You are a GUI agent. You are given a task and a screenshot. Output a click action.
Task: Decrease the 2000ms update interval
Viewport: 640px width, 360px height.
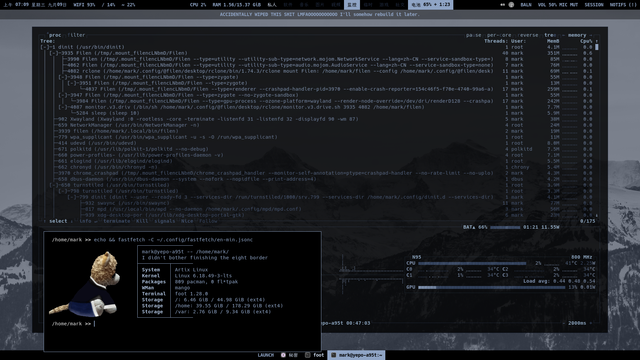[x=565, y=323]
